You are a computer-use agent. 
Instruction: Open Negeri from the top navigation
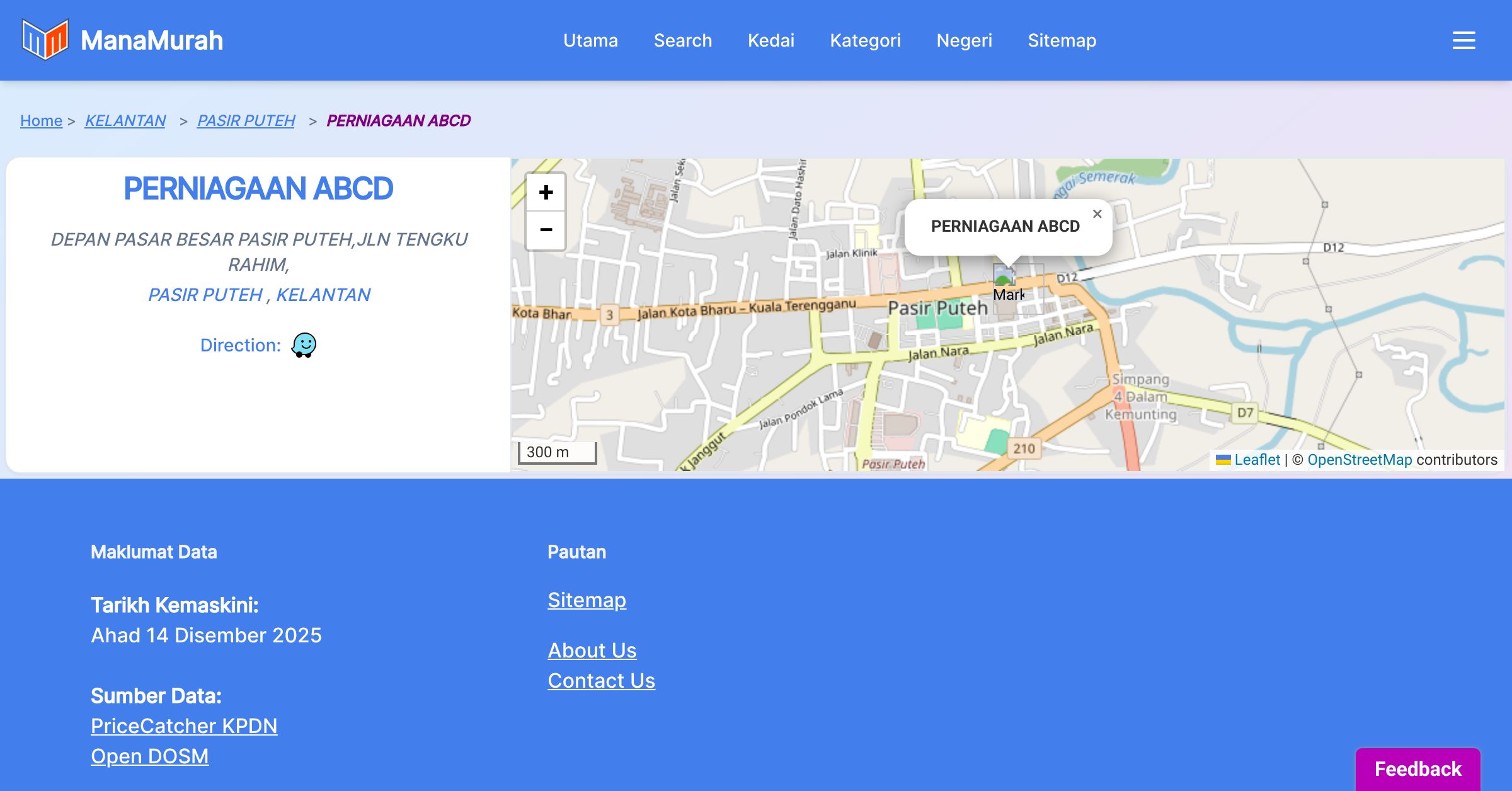click(964, 40)
